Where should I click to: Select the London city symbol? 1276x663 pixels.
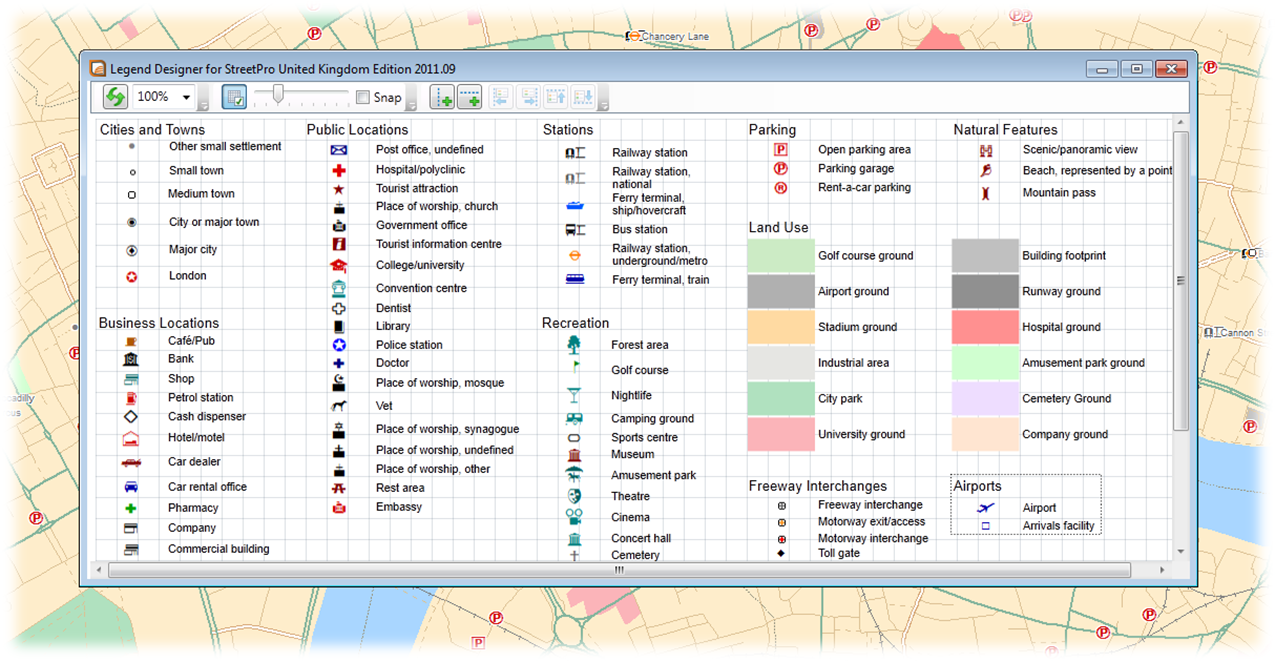click(132, 276)
